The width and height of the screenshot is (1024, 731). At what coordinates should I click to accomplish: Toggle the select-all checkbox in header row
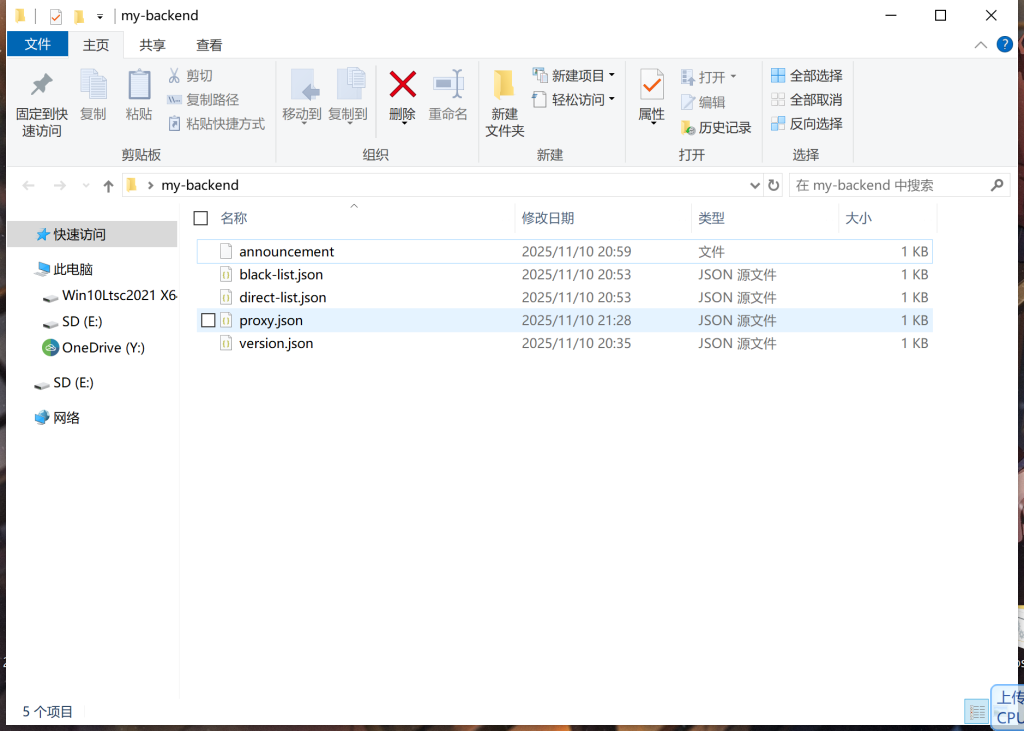201,218
